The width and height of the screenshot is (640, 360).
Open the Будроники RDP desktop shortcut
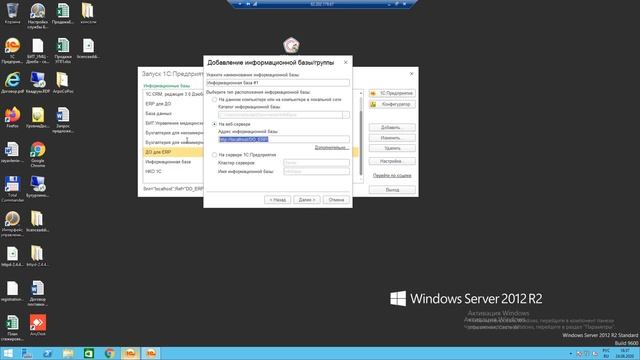coord(38,186)
